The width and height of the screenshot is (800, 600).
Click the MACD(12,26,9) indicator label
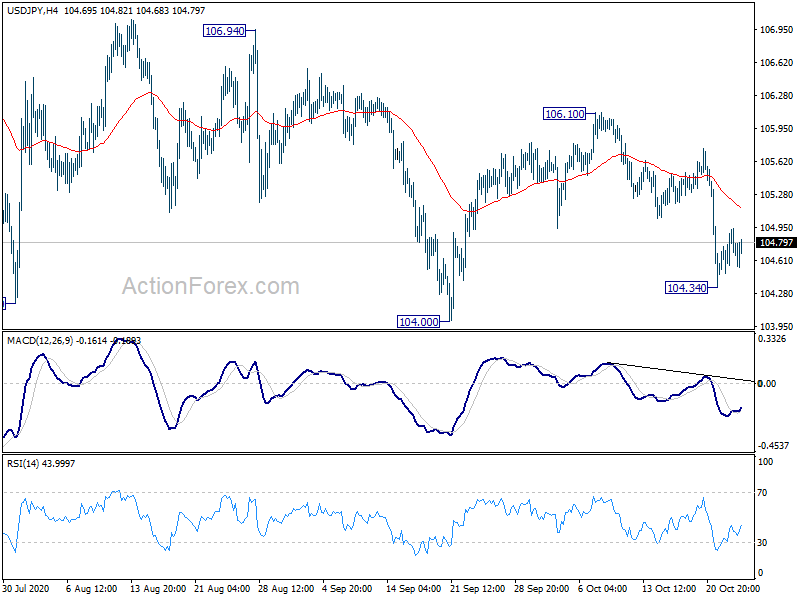tap(40, 340)
